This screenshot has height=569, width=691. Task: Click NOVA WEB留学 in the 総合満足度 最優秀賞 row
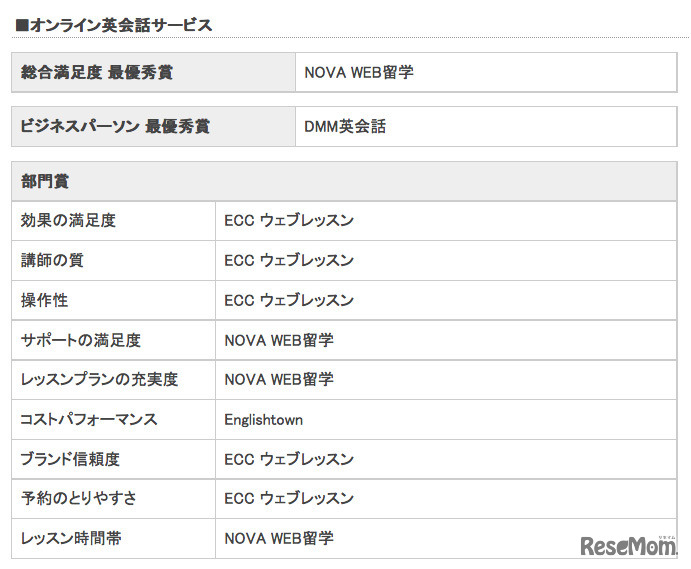[x=359, y=73]
